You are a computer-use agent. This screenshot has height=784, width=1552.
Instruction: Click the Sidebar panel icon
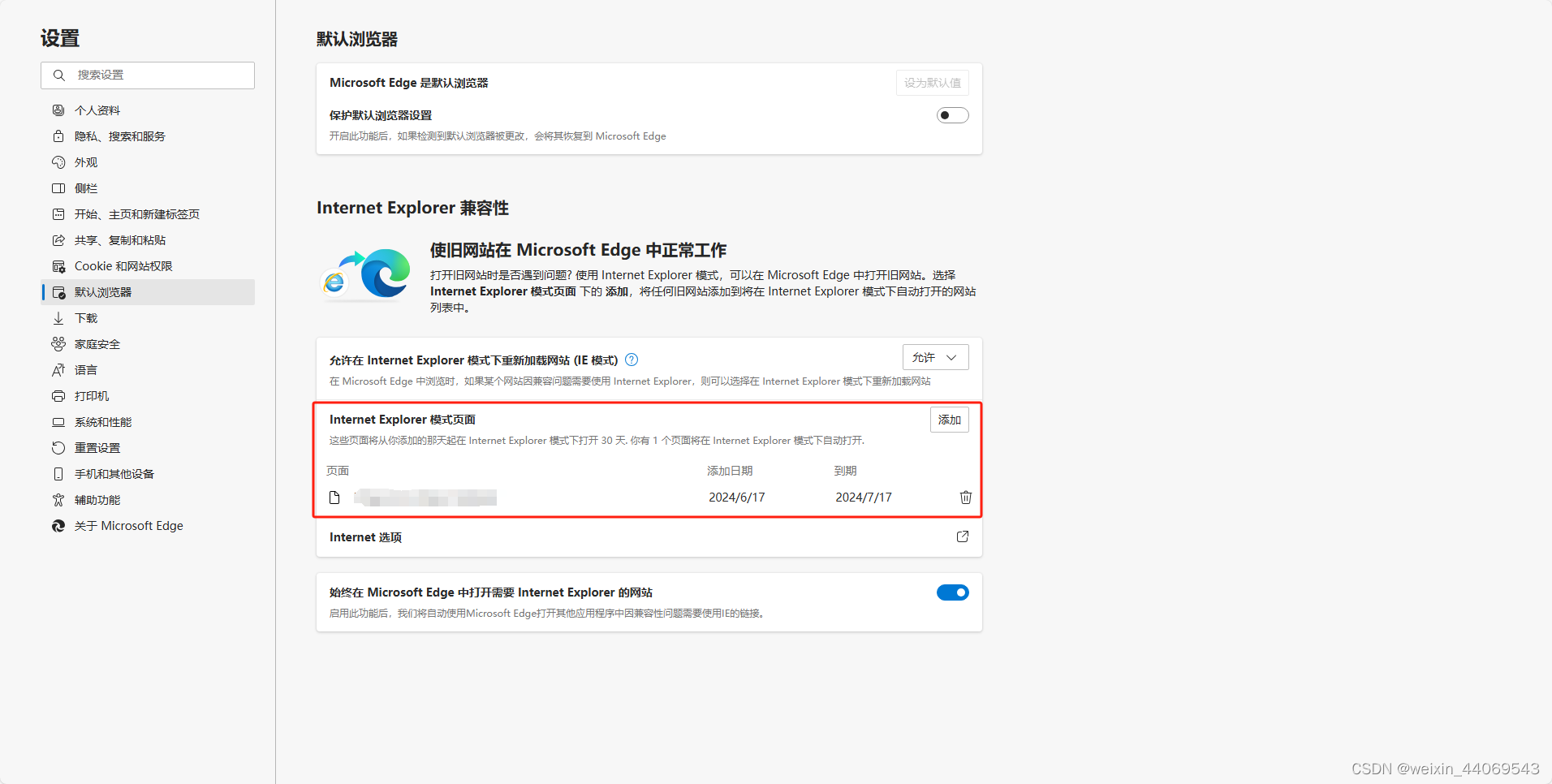click(58, 188)
